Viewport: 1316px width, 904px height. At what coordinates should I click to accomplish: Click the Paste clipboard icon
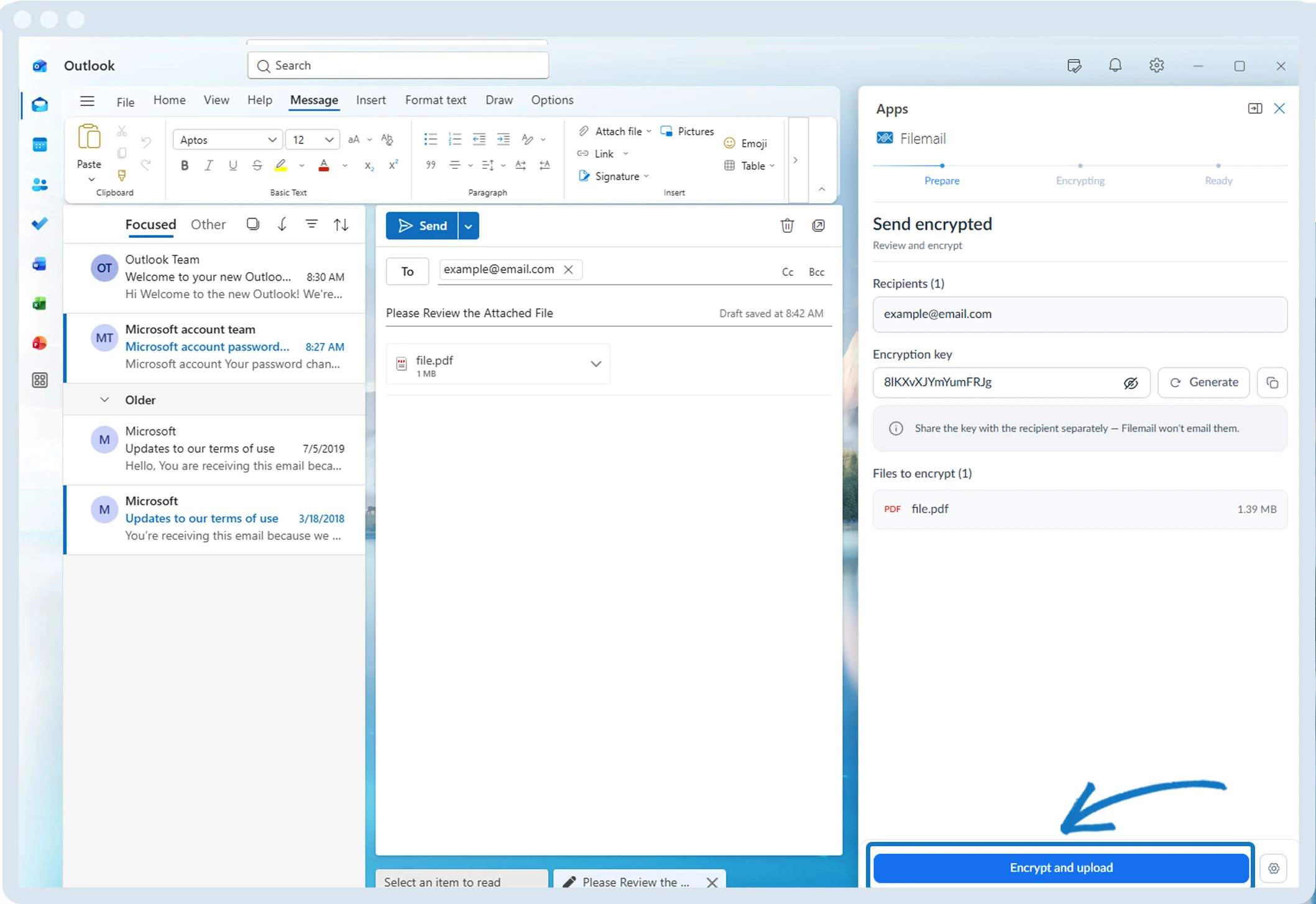89,137
